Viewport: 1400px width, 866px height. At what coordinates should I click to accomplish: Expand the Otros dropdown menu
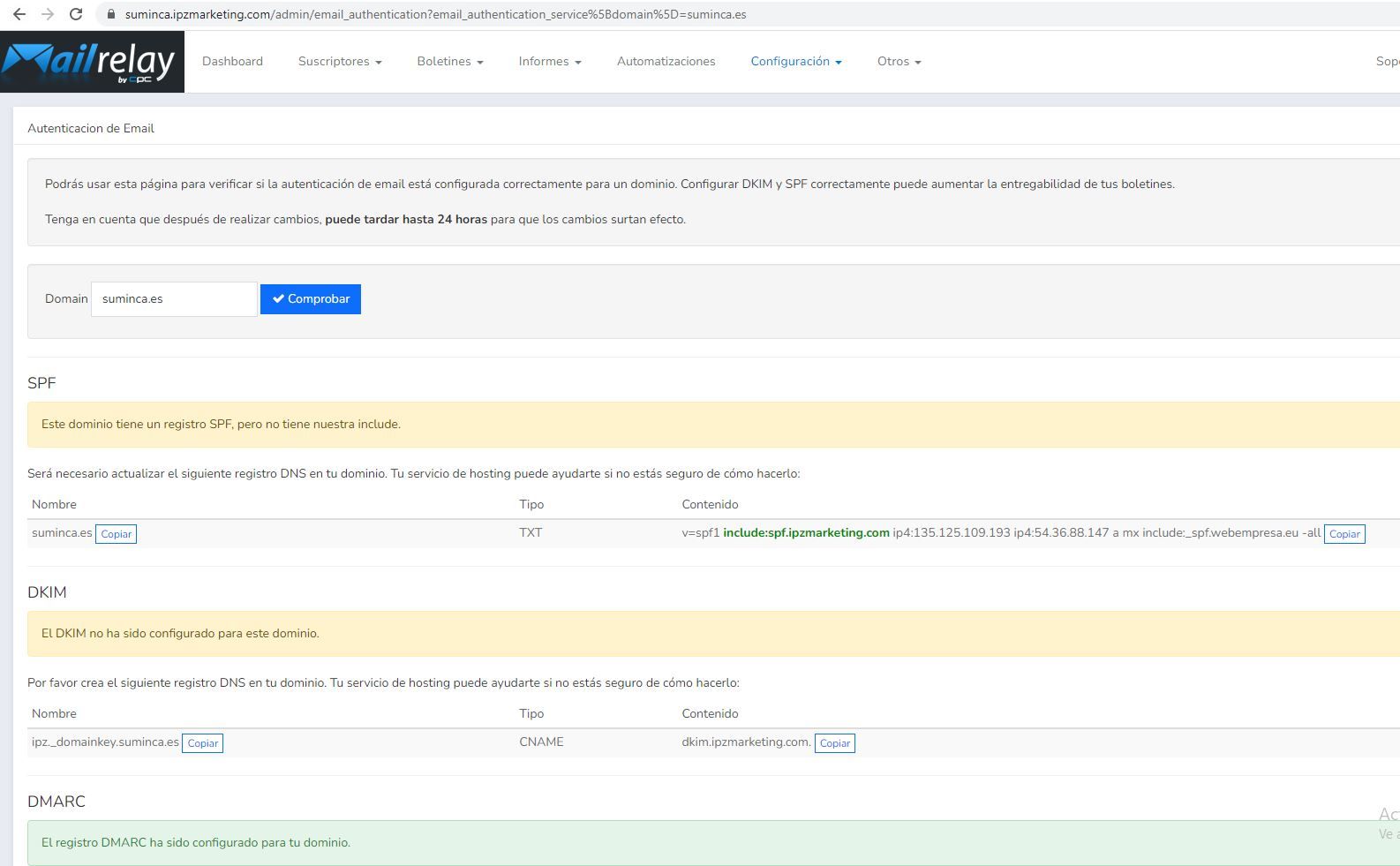click(899, 61)
